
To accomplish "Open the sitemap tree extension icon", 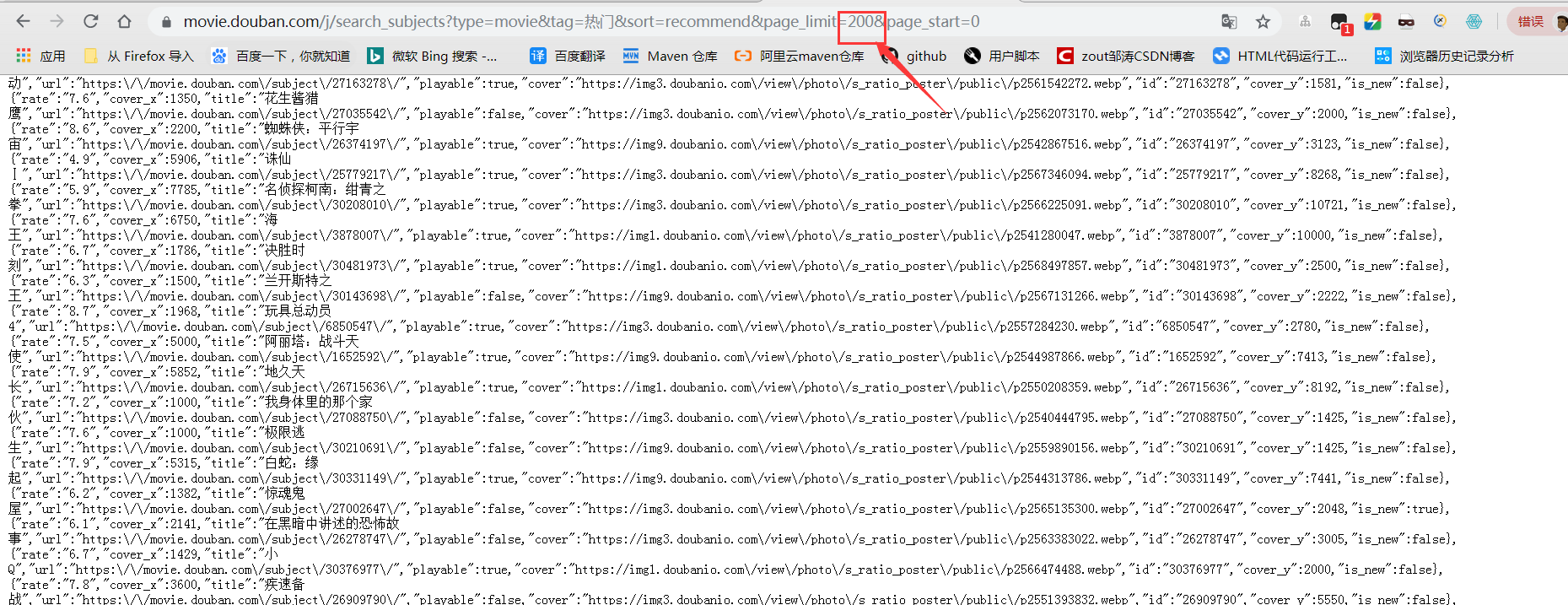I will [x=1305, y=22].
